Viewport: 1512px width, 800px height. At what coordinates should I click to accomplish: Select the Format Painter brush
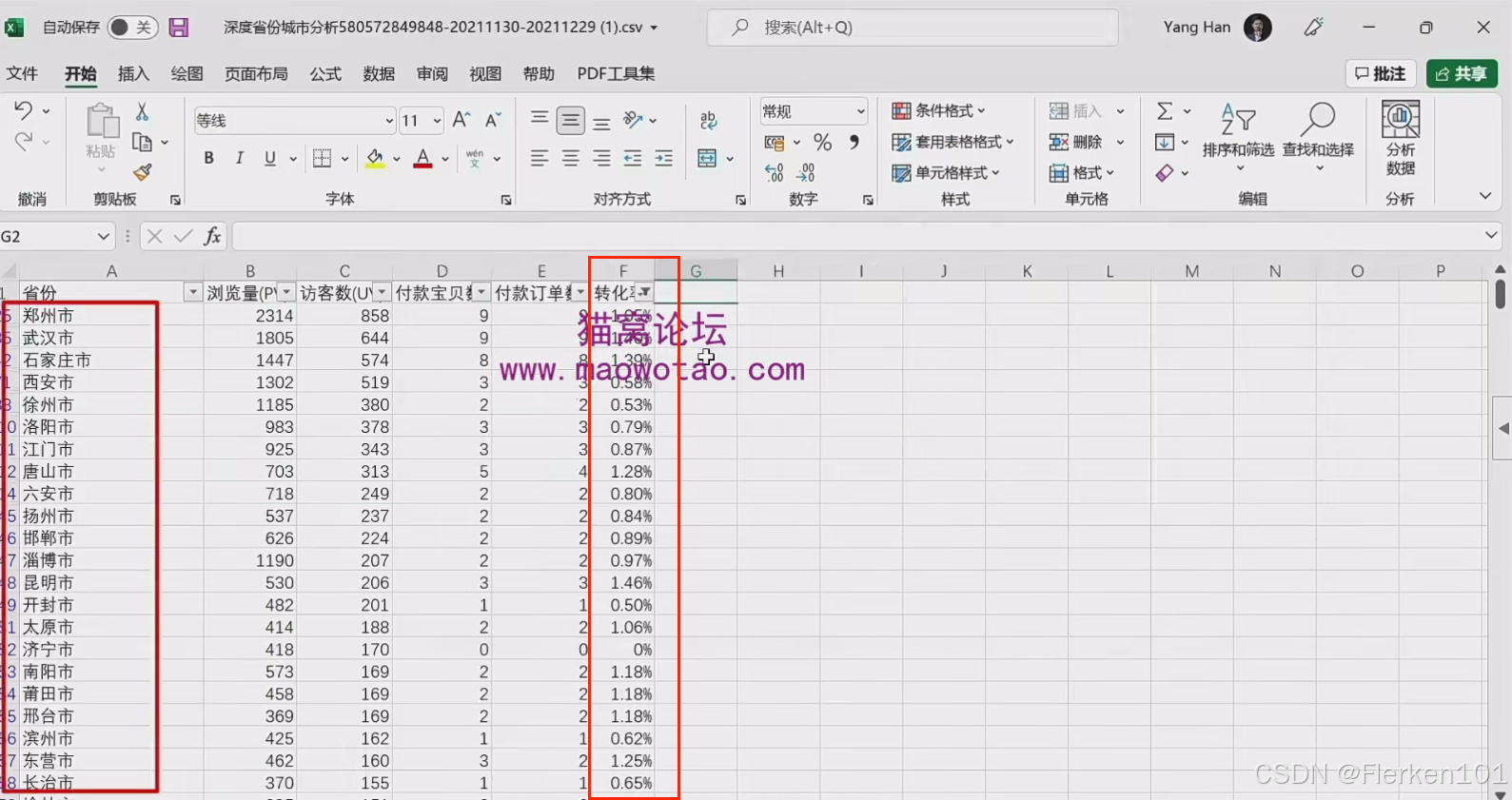click(x=142, y=172)
